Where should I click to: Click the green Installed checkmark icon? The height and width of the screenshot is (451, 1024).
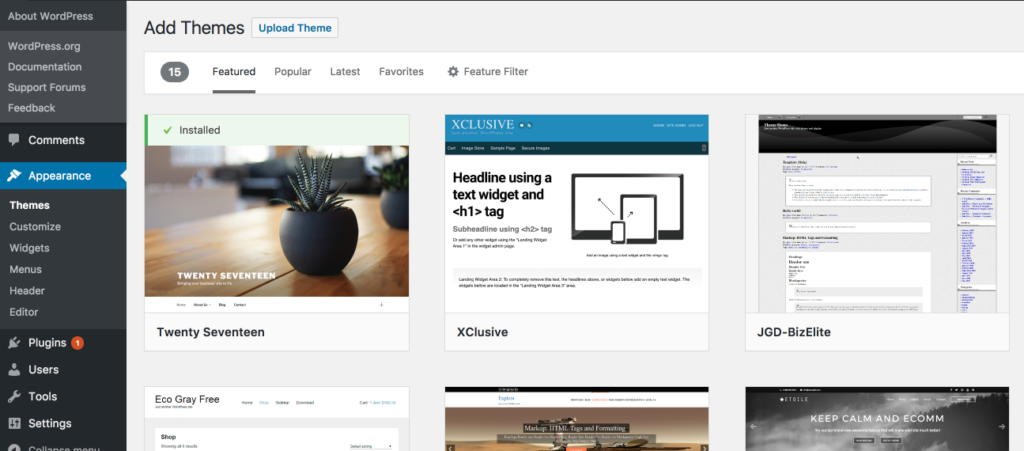click(168, 130)
